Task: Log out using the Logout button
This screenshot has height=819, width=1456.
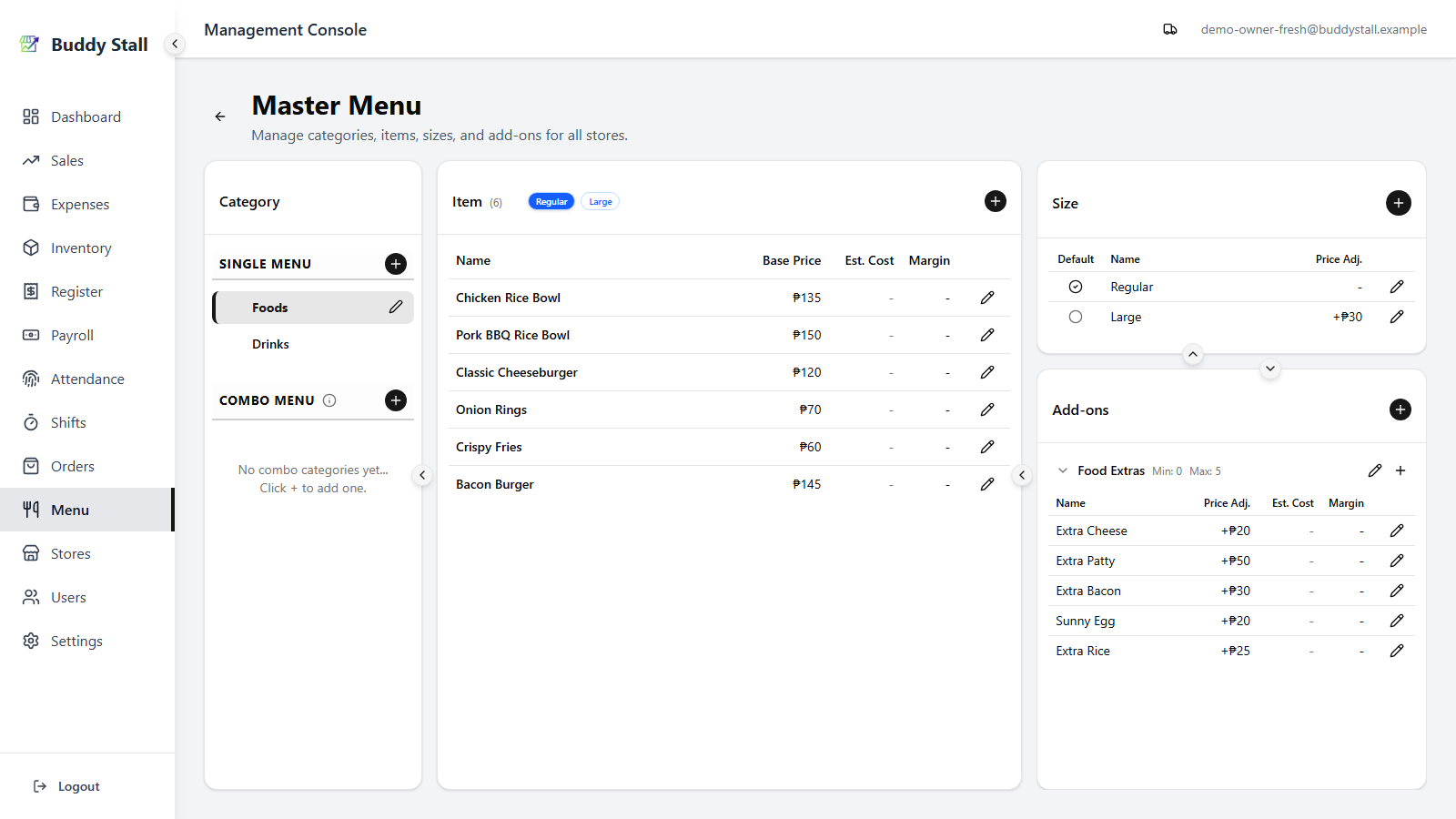Action: pos(66,786)
